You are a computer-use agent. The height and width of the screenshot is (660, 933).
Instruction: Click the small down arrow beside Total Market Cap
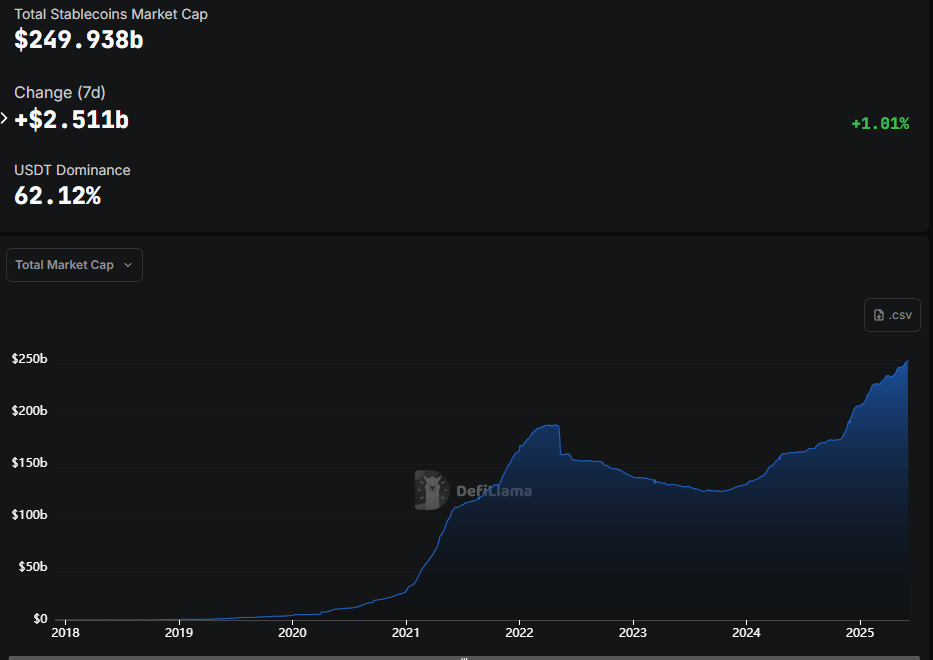tap(128, 266)
